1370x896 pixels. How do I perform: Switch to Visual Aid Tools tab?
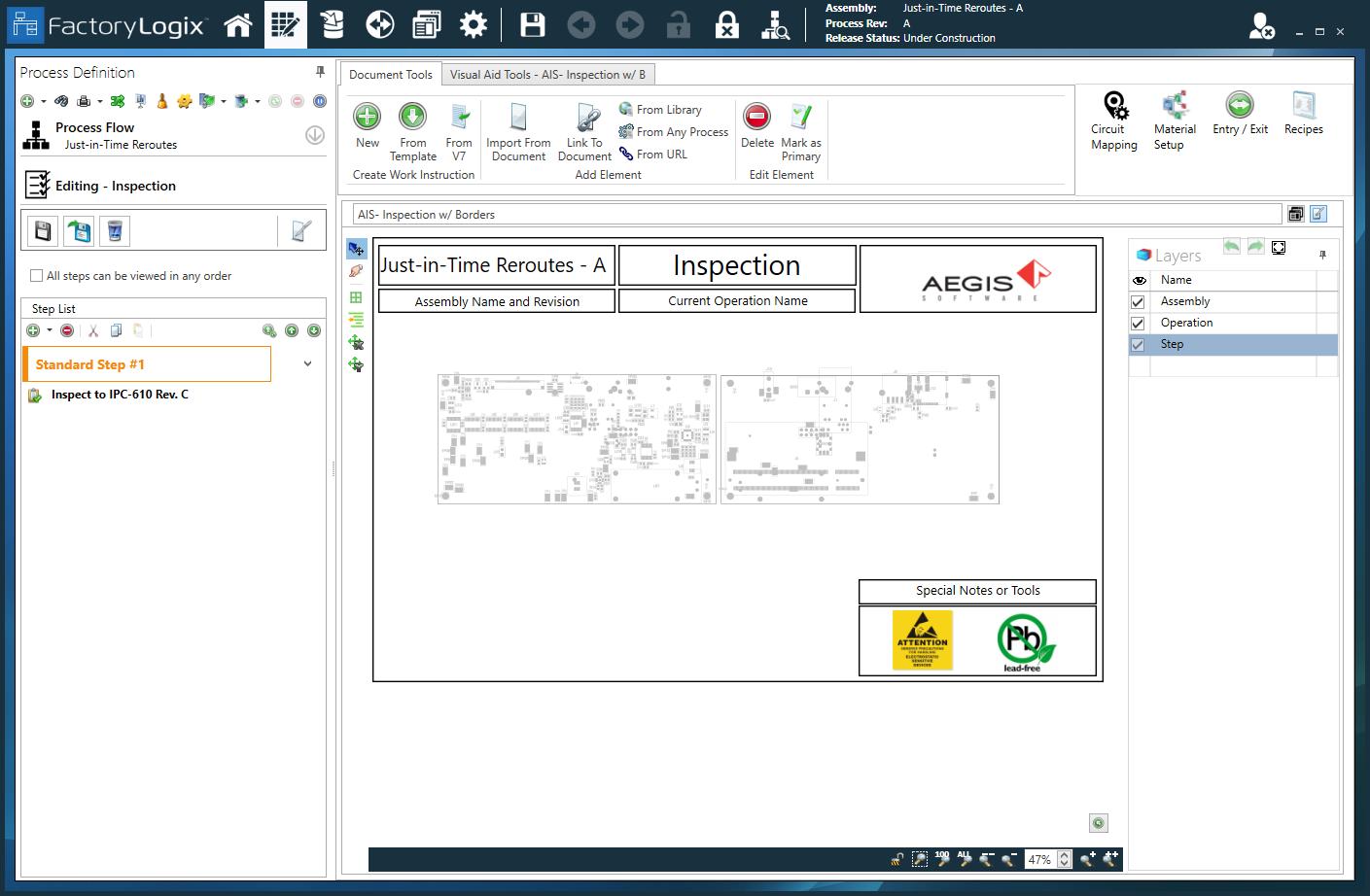(x=546, y=75)
